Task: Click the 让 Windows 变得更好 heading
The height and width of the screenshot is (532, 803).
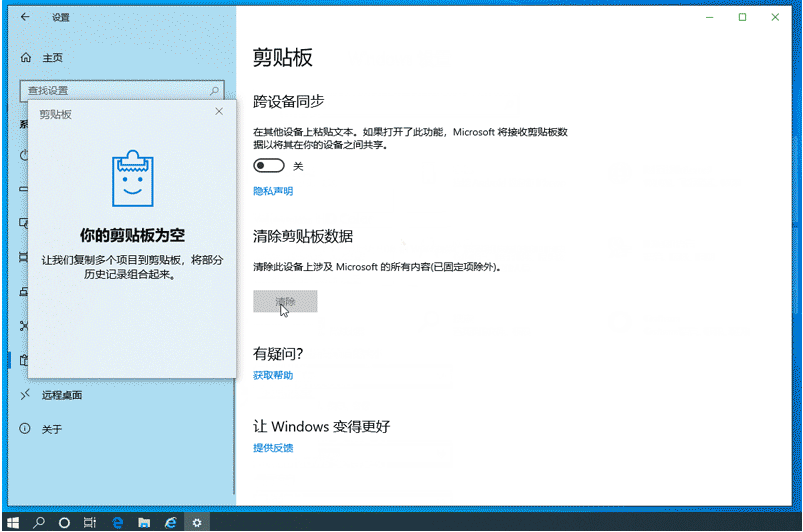Action: click(x=322, y=426)
